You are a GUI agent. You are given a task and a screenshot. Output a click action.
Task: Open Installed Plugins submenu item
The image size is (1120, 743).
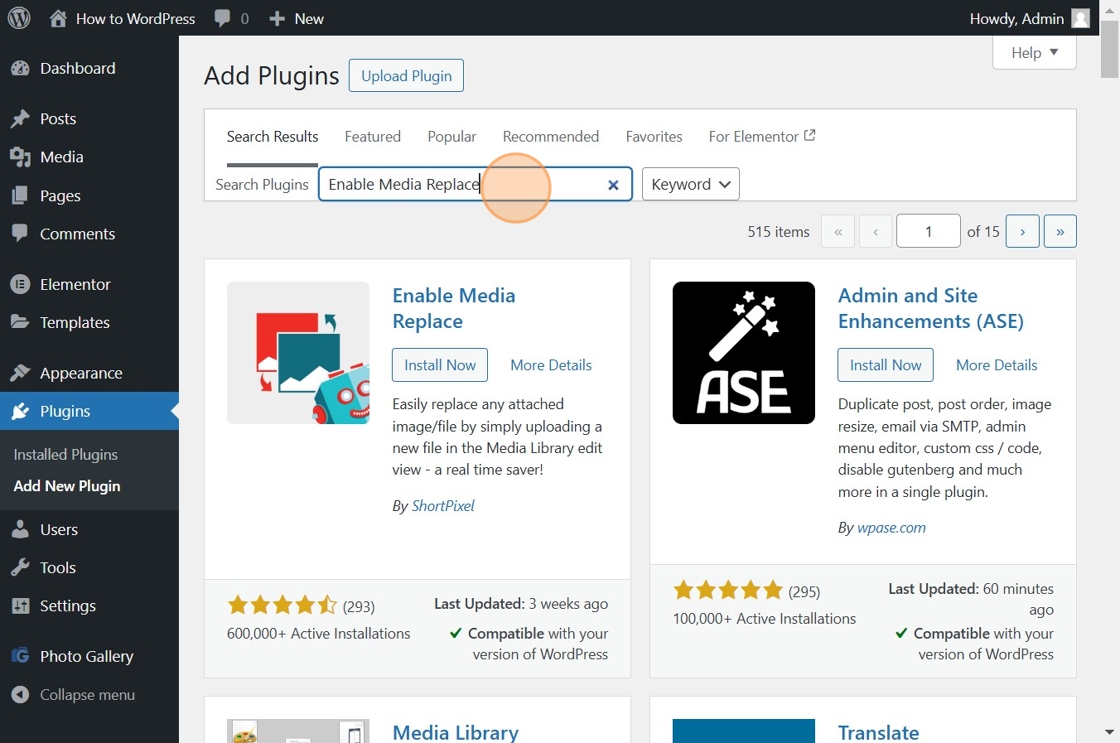(66, 454)
